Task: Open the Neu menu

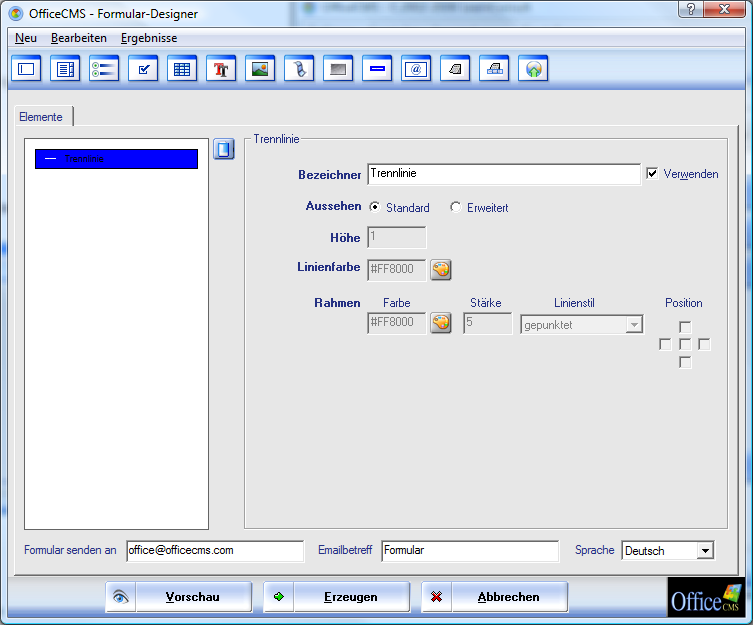Action: click(26, 38)
